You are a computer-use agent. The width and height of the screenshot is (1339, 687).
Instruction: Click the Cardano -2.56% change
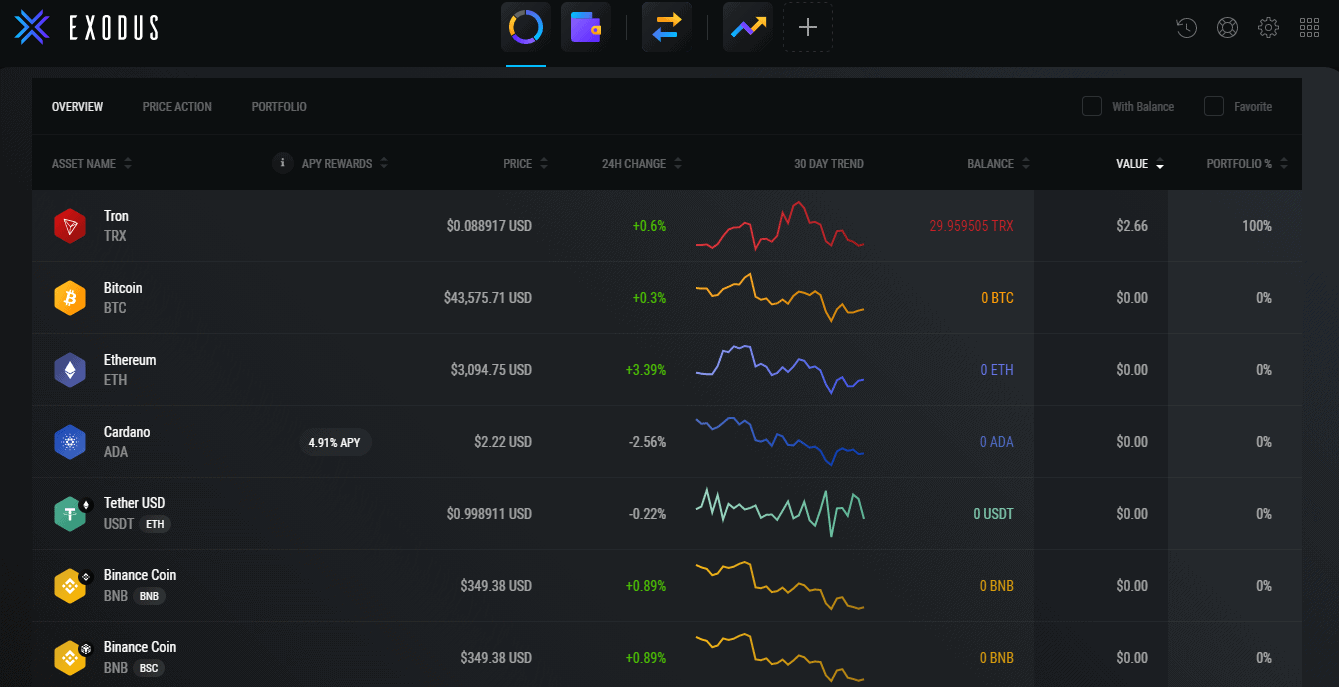click(x=647, y=442)
